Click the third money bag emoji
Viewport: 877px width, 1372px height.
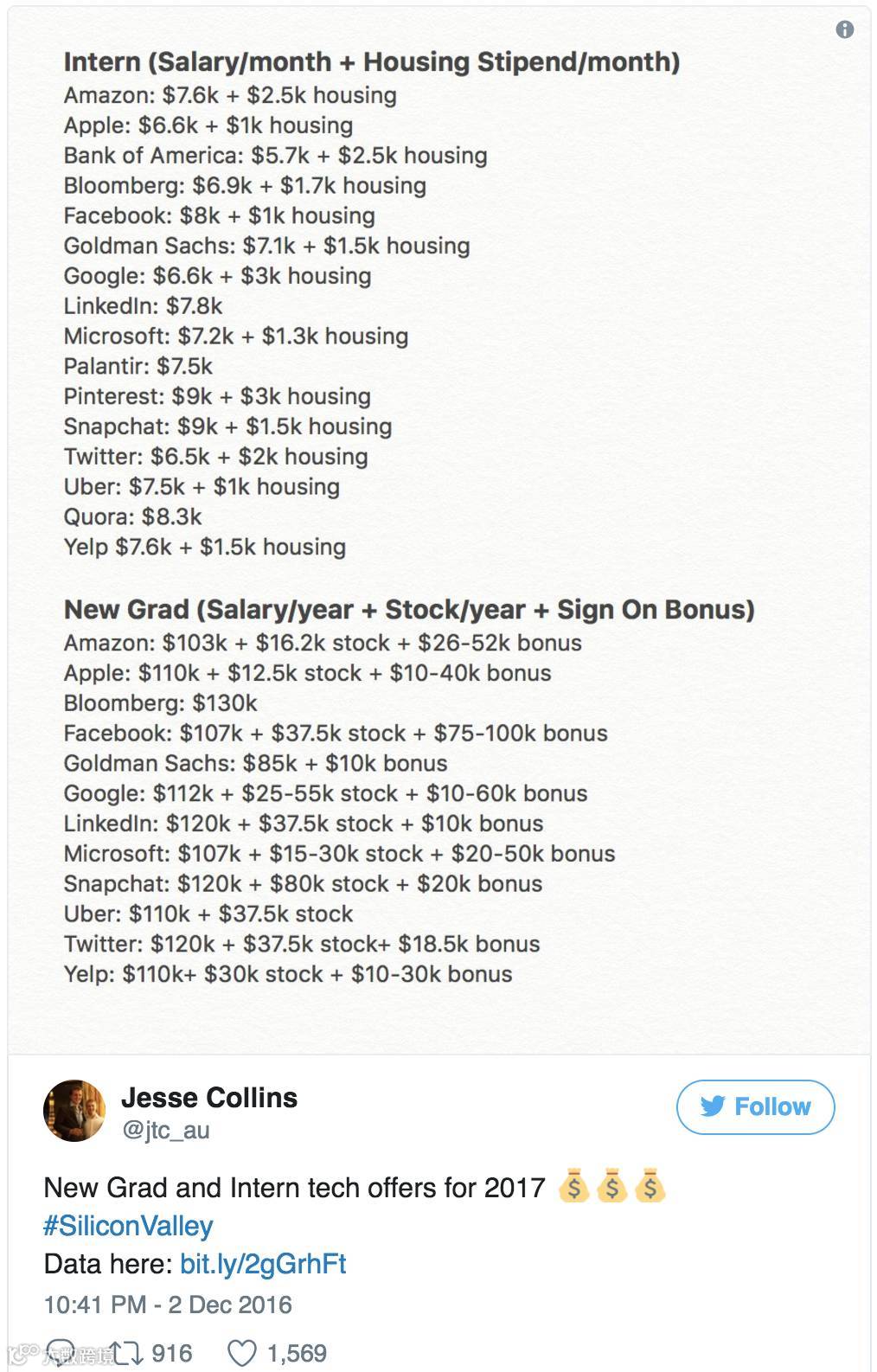click(x=650, y=1186)
